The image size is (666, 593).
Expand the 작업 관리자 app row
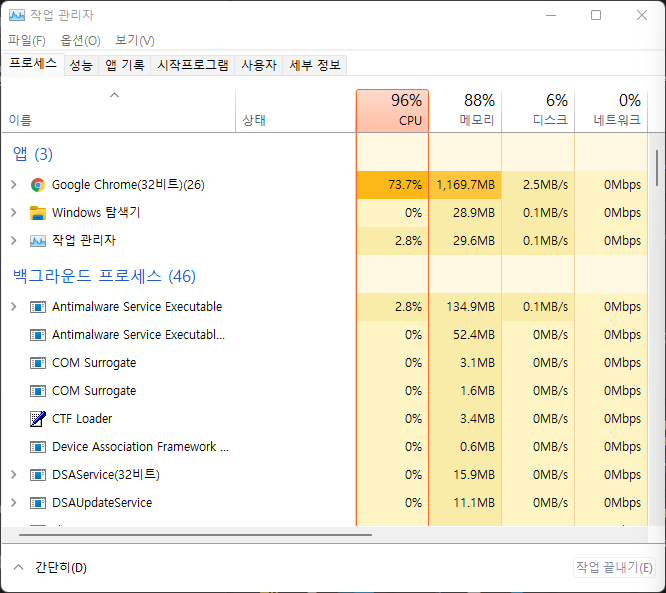click(14, 241)
